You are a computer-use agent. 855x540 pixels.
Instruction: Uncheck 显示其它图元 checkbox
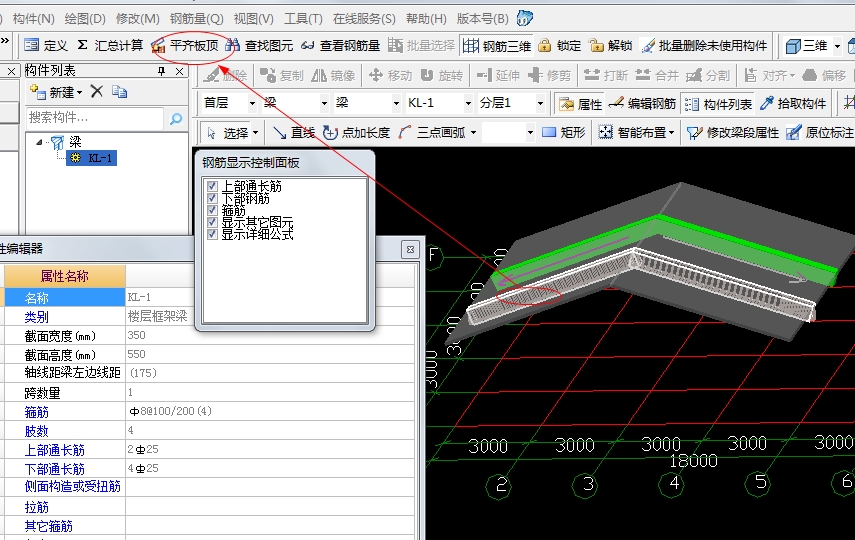tap(213, 223)
